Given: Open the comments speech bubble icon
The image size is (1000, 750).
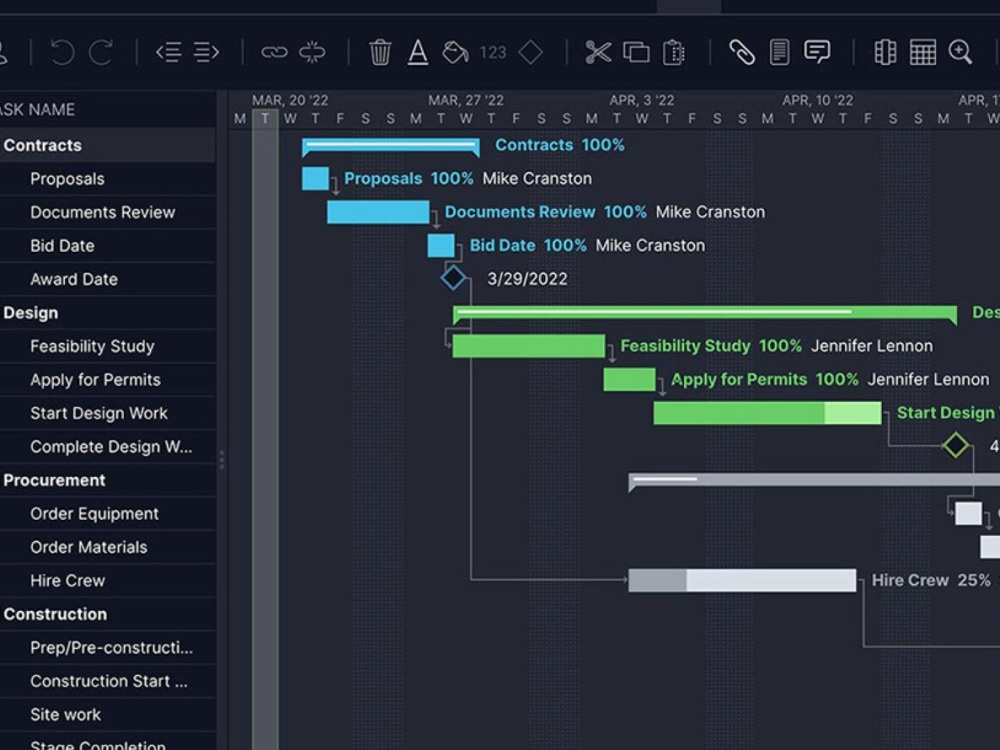Looking at the screenshot, I should 817,52.
